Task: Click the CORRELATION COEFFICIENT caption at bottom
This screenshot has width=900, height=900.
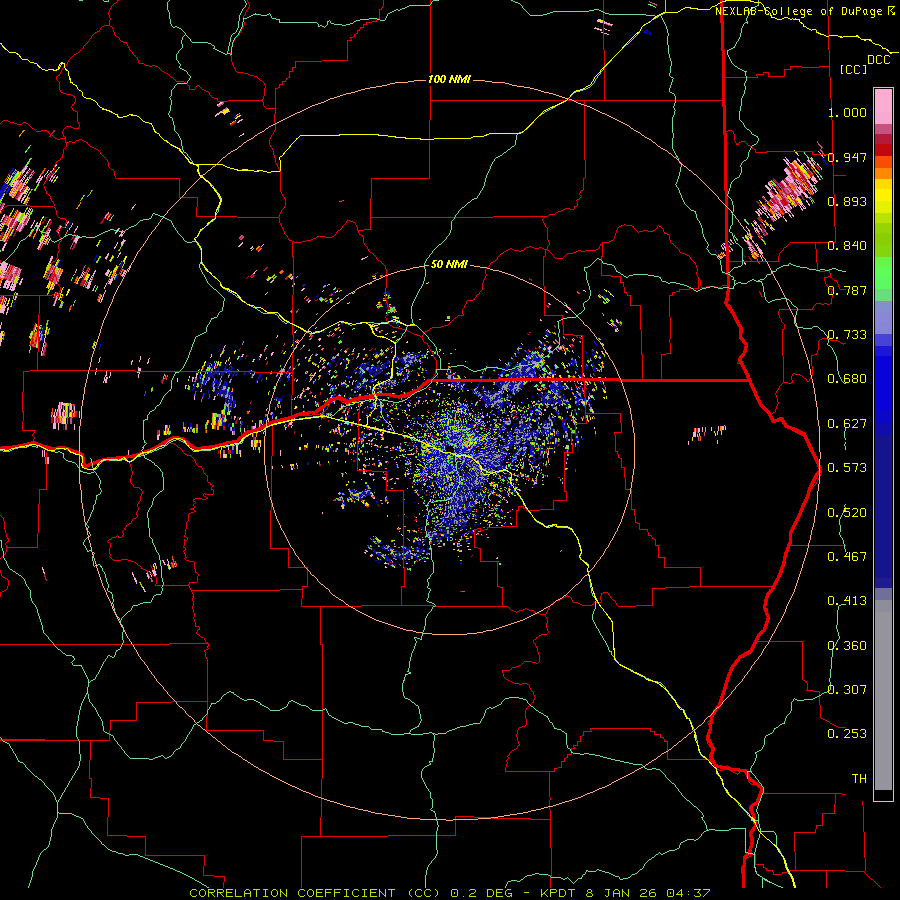Action: click(x=450, y=893)
